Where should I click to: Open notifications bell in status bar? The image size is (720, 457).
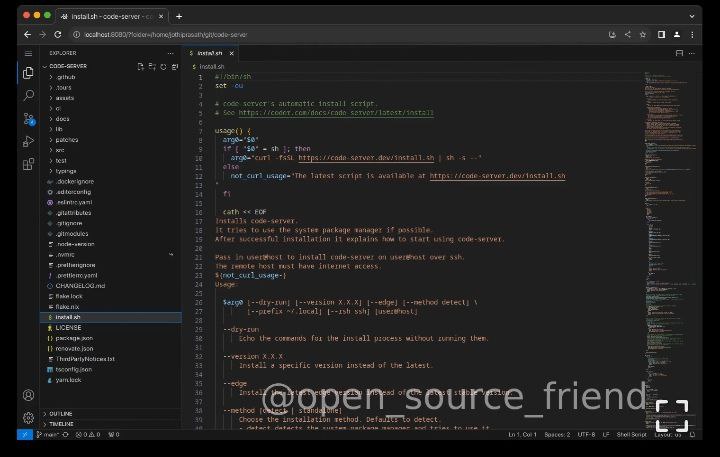tap(692, 434)
